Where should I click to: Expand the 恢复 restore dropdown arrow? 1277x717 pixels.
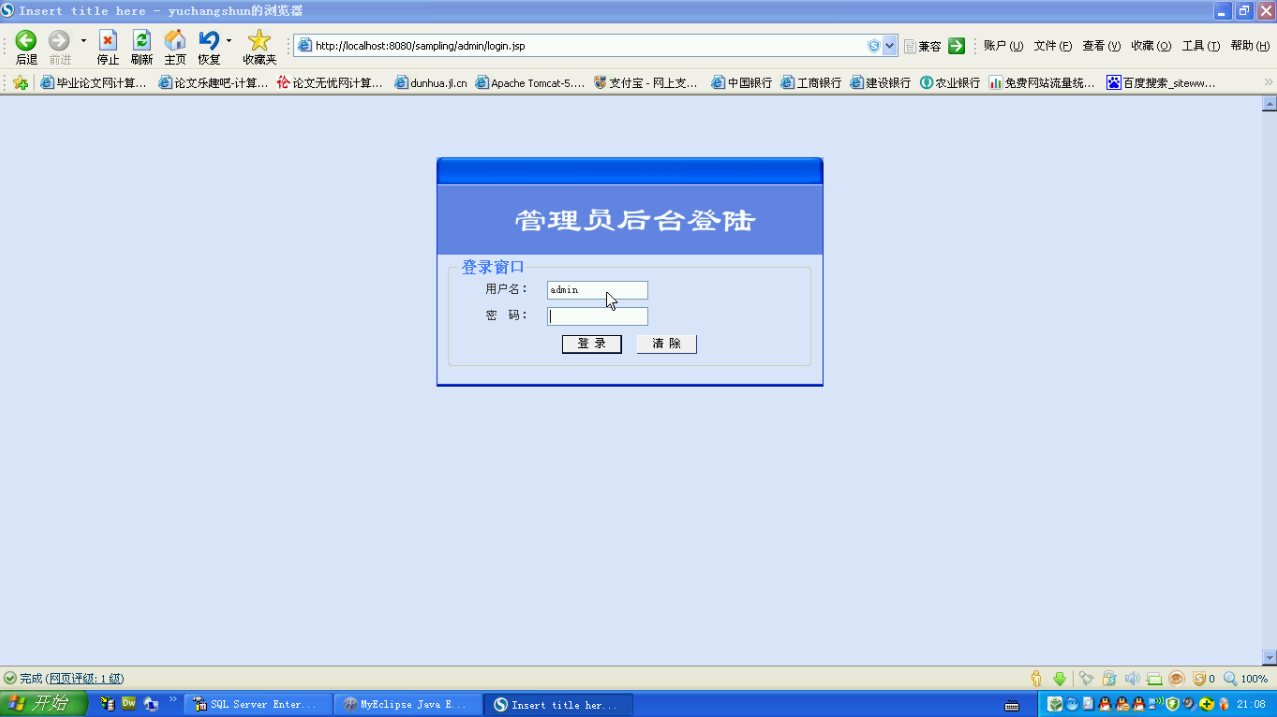[x=229, y=41]
